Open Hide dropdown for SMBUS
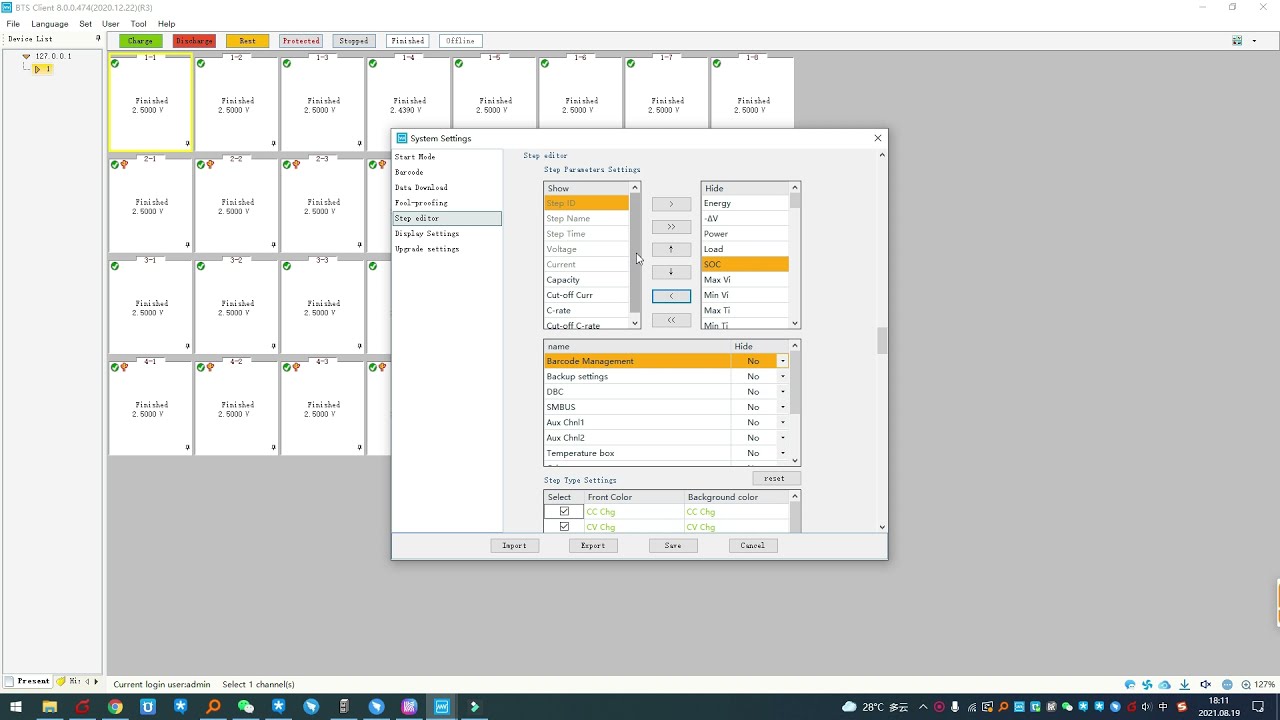This screenshot has width=1280, height=720. [782, 407]
